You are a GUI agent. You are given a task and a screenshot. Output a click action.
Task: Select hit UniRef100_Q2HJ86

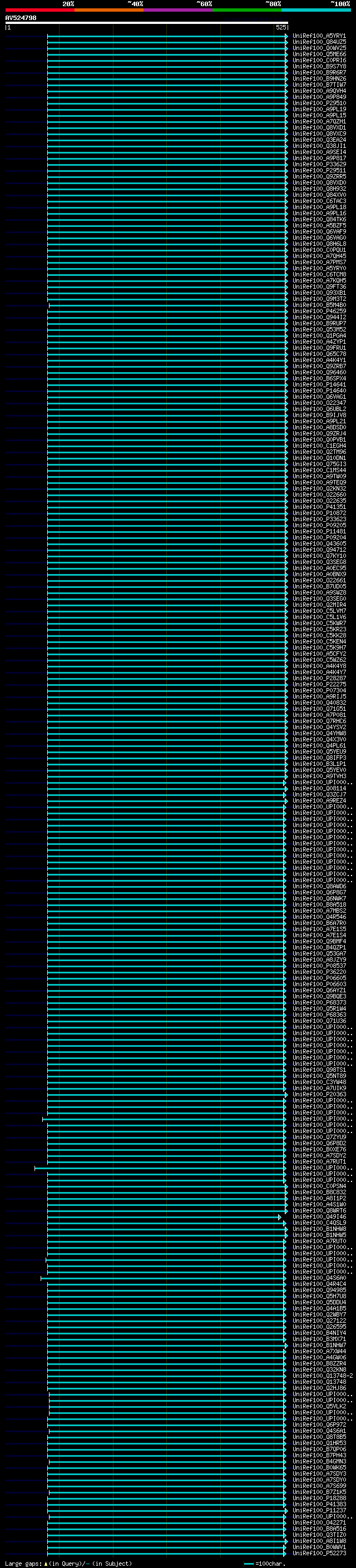point(319,1388)
